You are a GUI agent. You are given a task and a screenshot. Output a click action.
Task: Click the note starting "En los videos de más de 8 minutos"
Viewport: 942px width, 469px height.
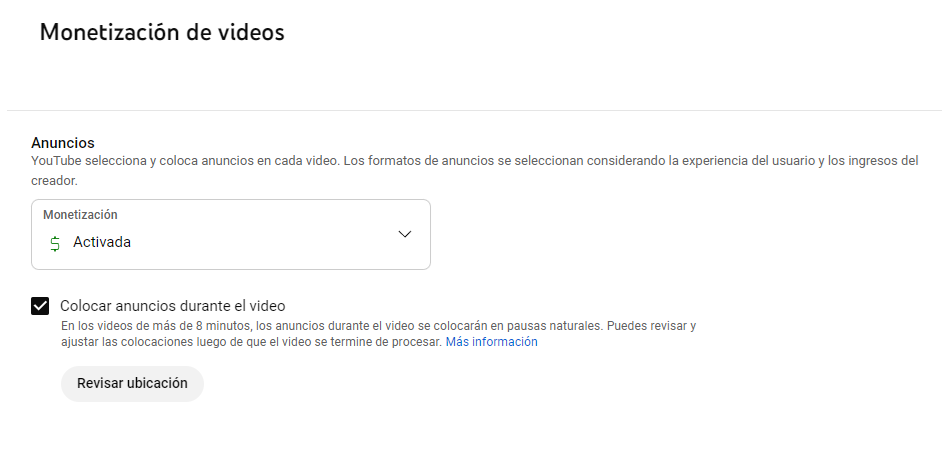click(378, 334)
